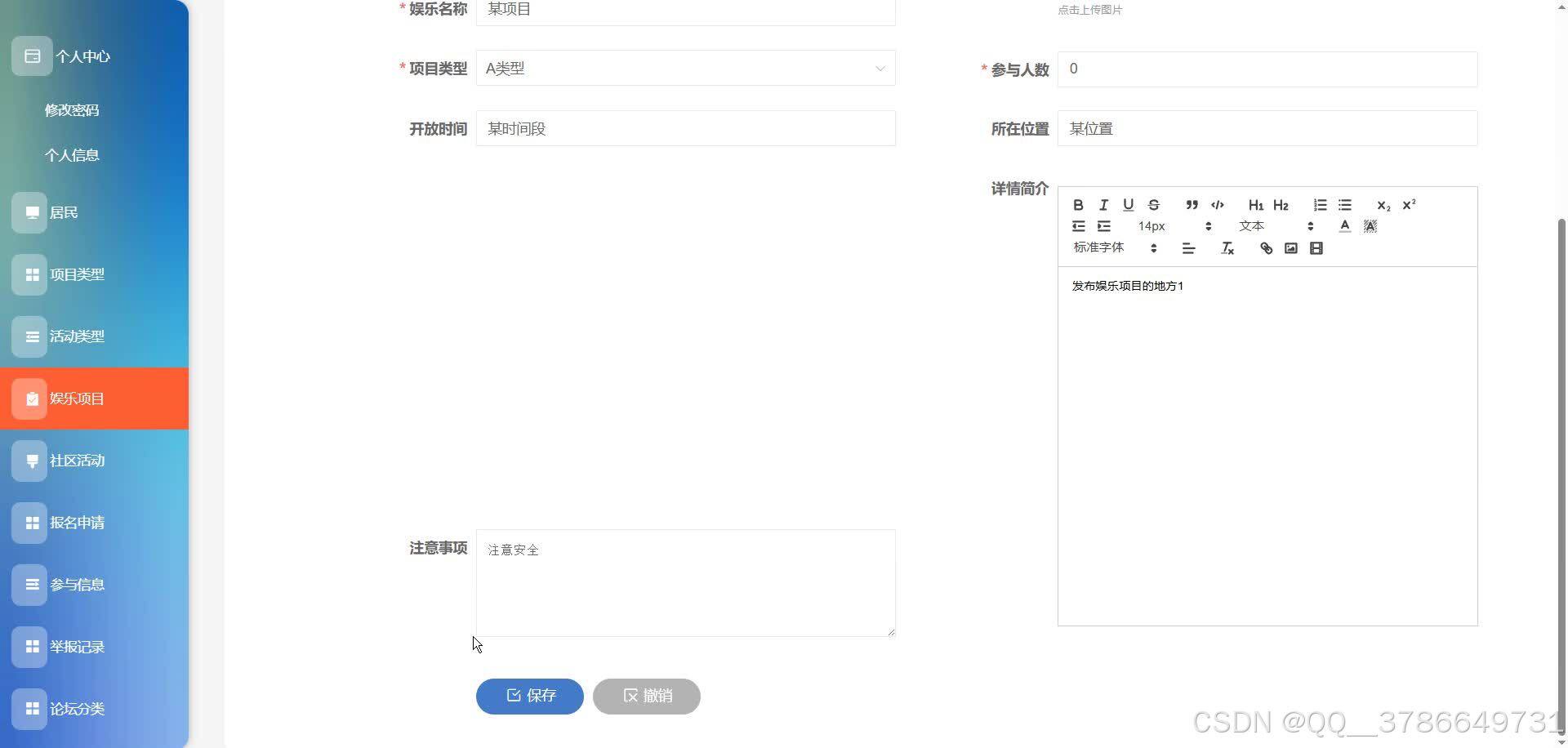Screen dimensions: 1568x748
Task: Insert a hyperlink in the editor toolbar
Action: (1265, 247)
